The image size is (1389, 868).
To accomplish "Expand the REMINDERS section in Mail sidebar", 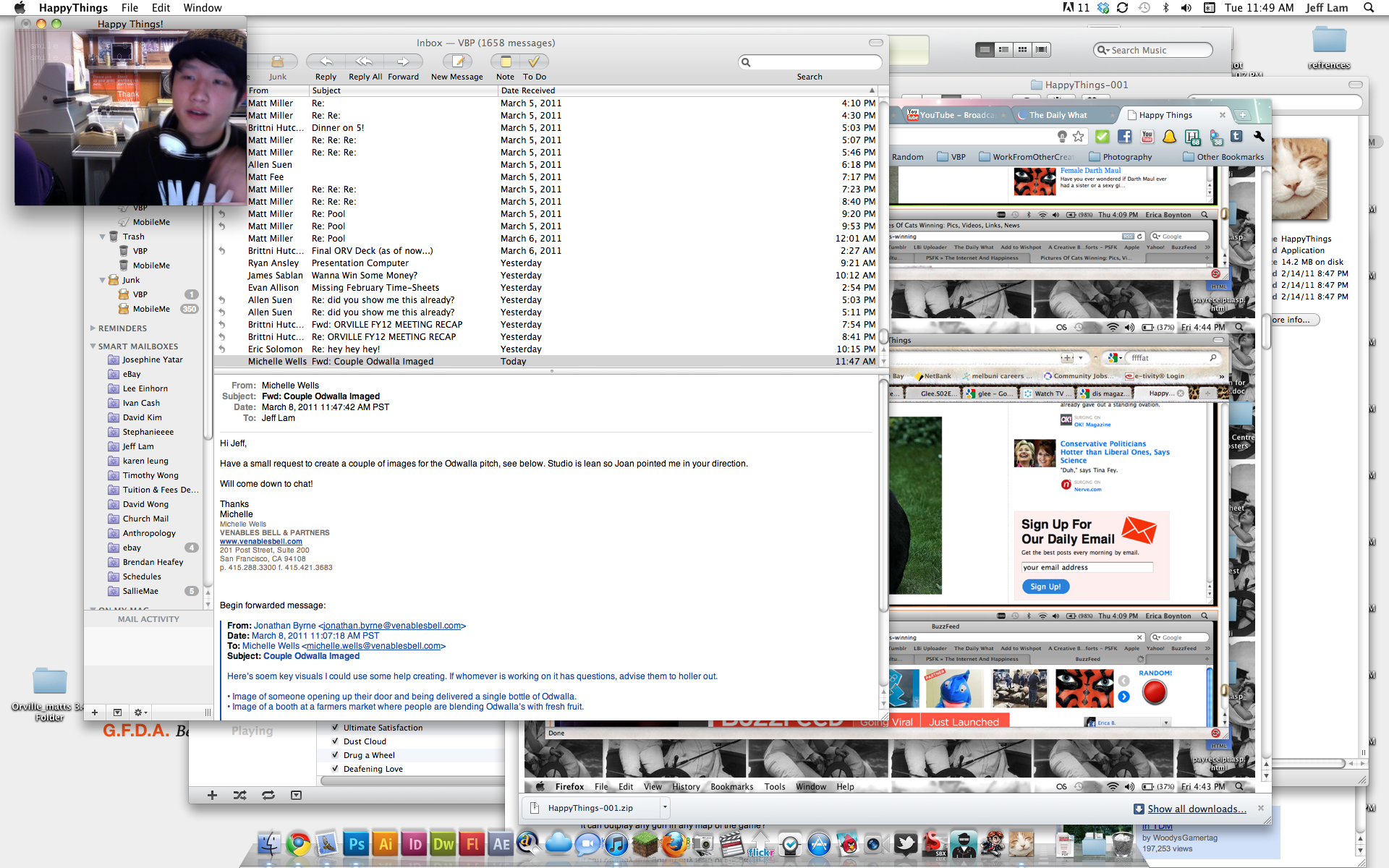I will tap(93, 328).
